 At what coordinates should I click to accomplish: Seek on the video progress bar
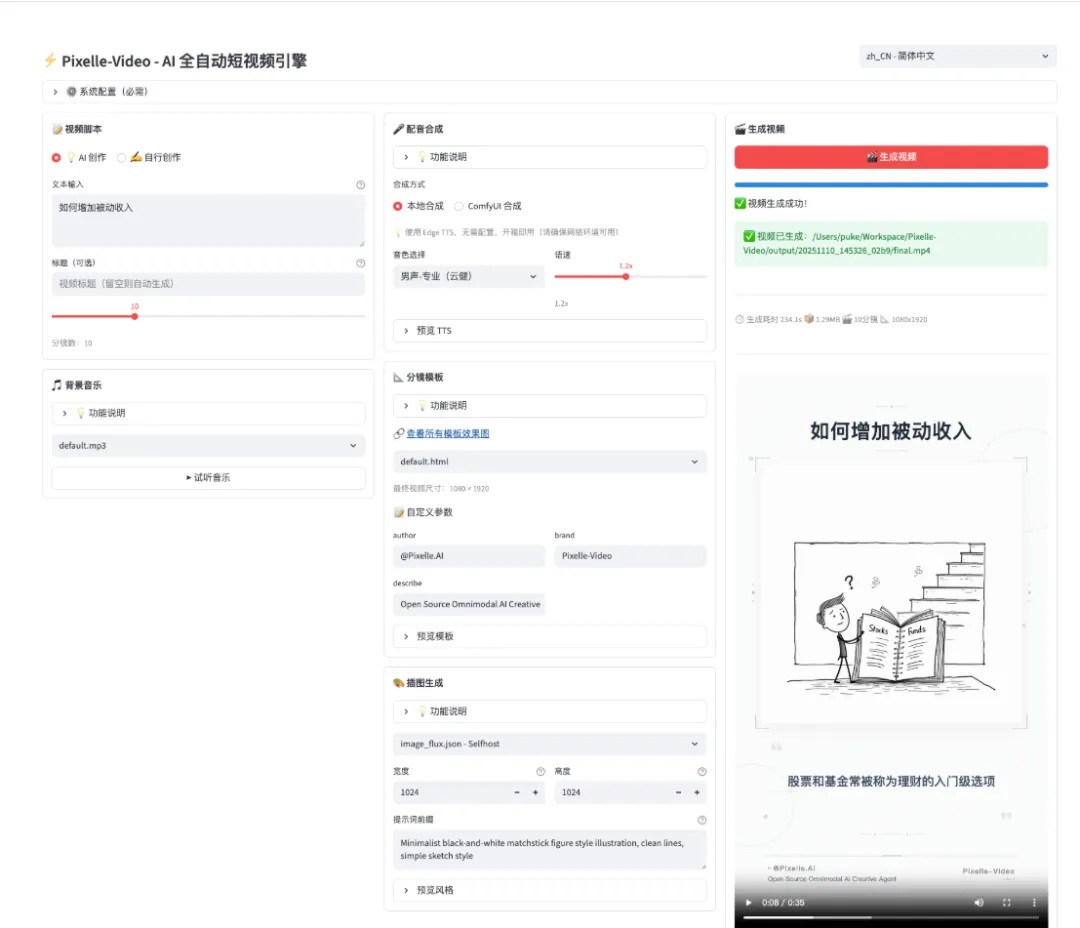point(891,918)
